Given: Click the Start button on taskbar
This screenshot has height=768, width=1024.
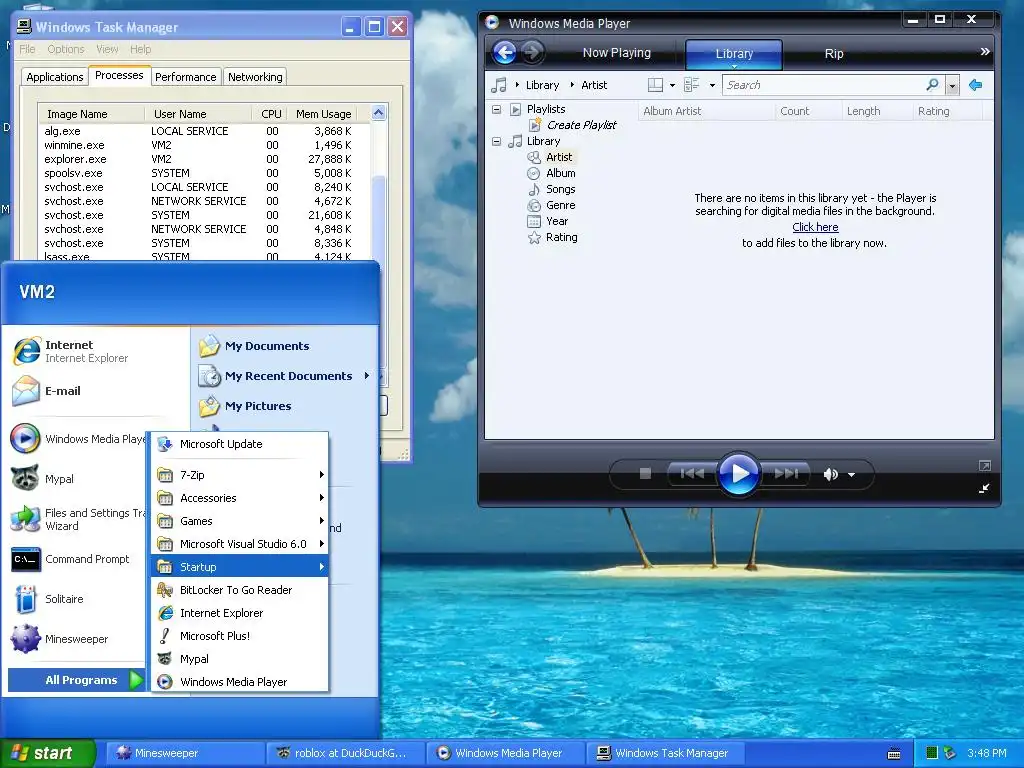Looking at the screenshot, I should point(46,753).
